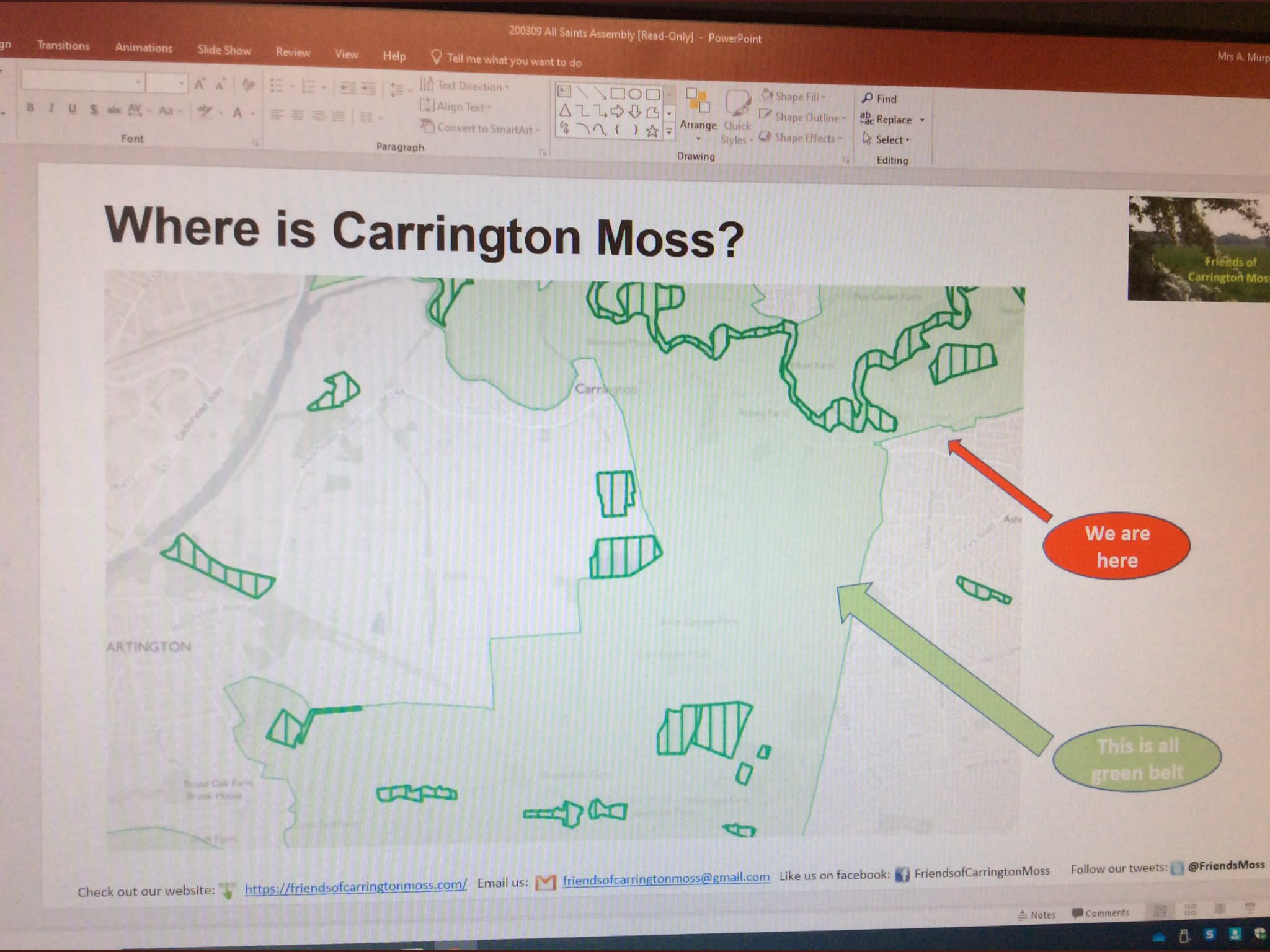Align text left in Paragraph group
Image resolution: width=1270 pixels, height=952 pixels.
277,115
